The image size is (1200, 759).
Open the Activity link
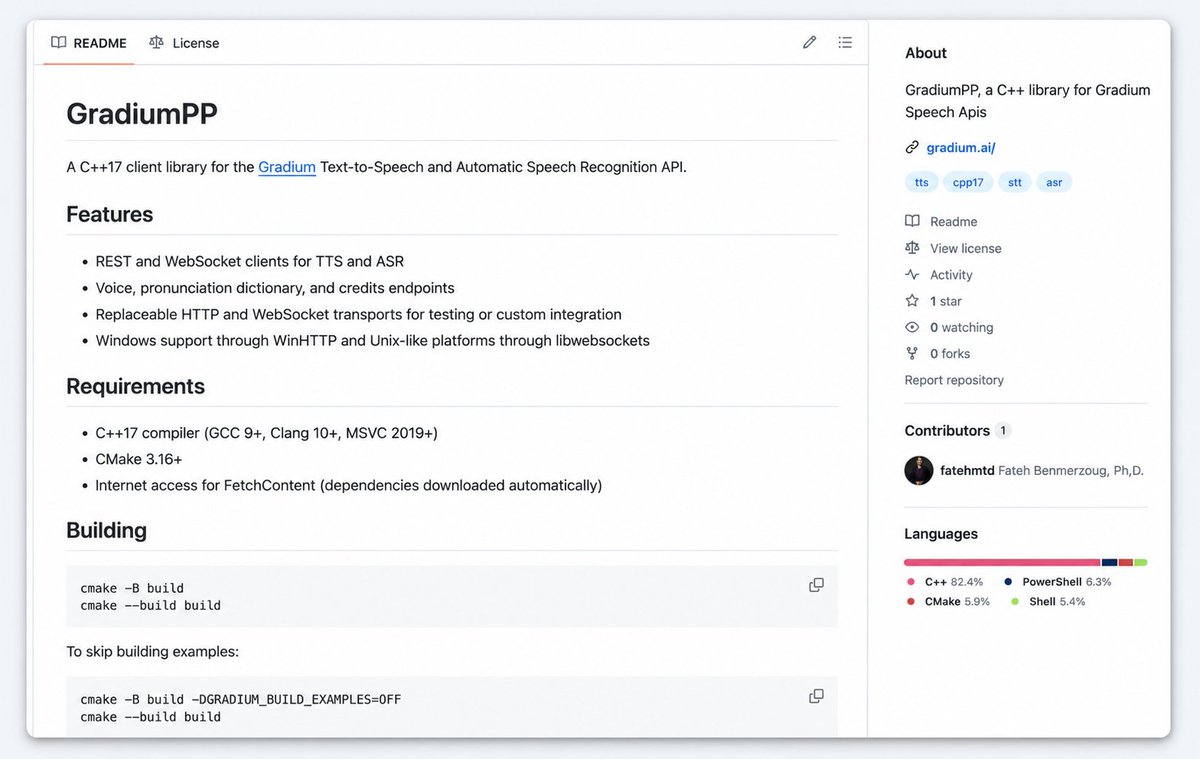[x=951, y=275]
